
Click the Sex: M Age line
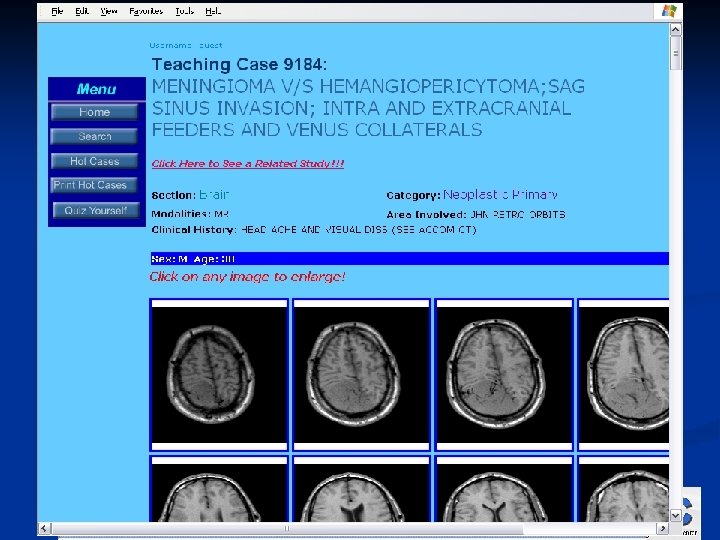point(193,259)
